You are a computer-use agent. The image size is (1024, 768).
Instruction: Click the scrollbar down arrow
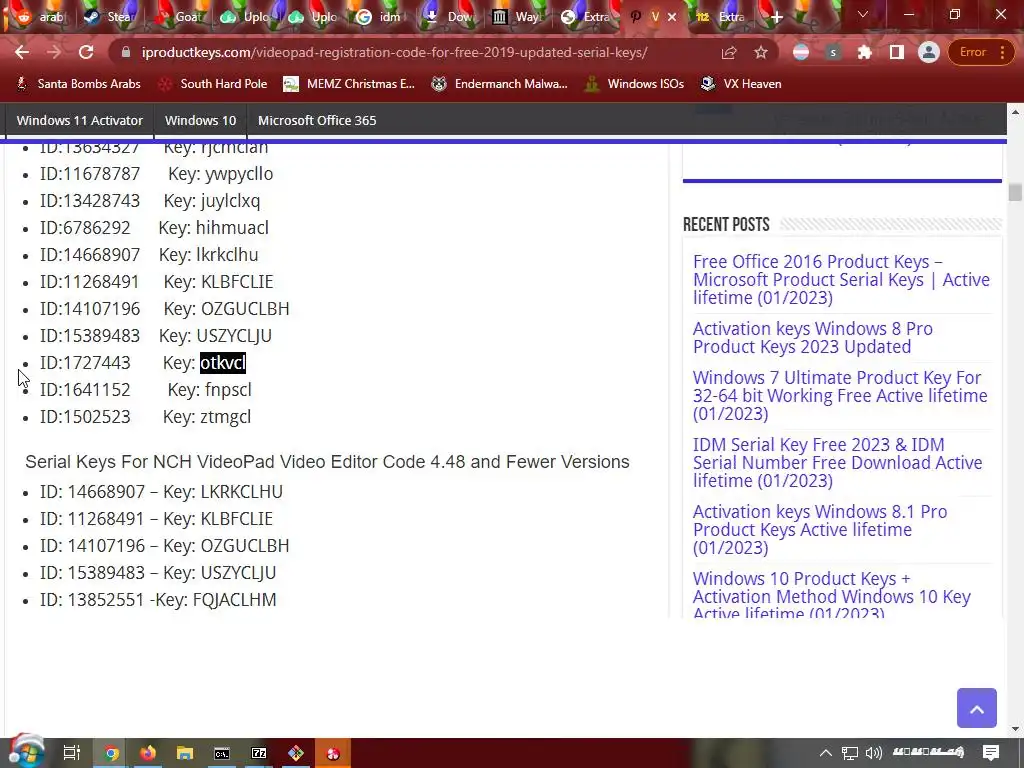coord(1014,728)
